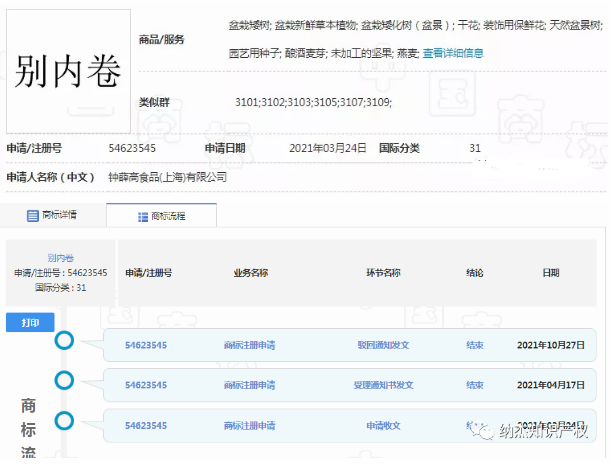Image resolution: width=612 pixels, height=466 pixels.
Task: Click the 环节名称 column header
Action: [383, 273]
